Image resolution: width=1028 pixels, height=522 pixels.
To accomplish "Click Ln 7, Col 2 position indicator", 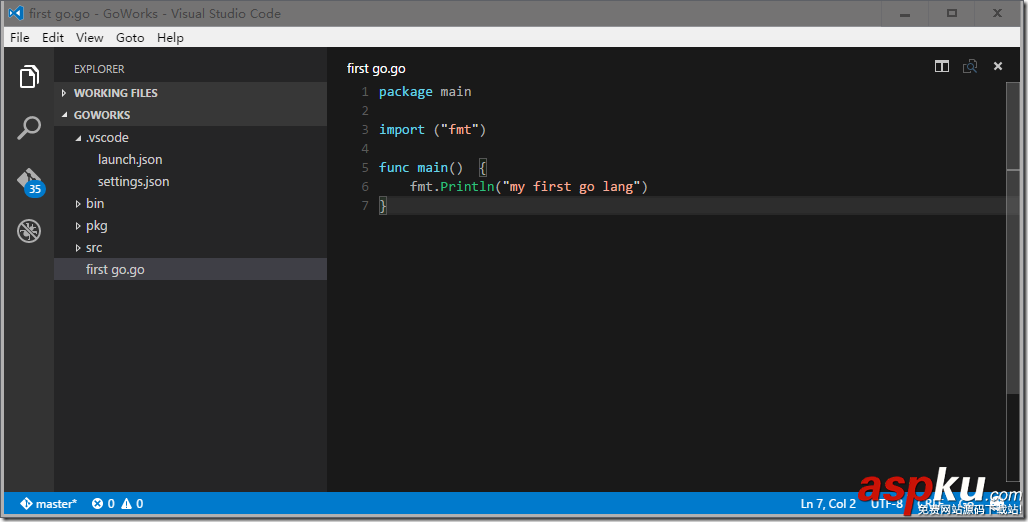I will (x=828, y=504).
